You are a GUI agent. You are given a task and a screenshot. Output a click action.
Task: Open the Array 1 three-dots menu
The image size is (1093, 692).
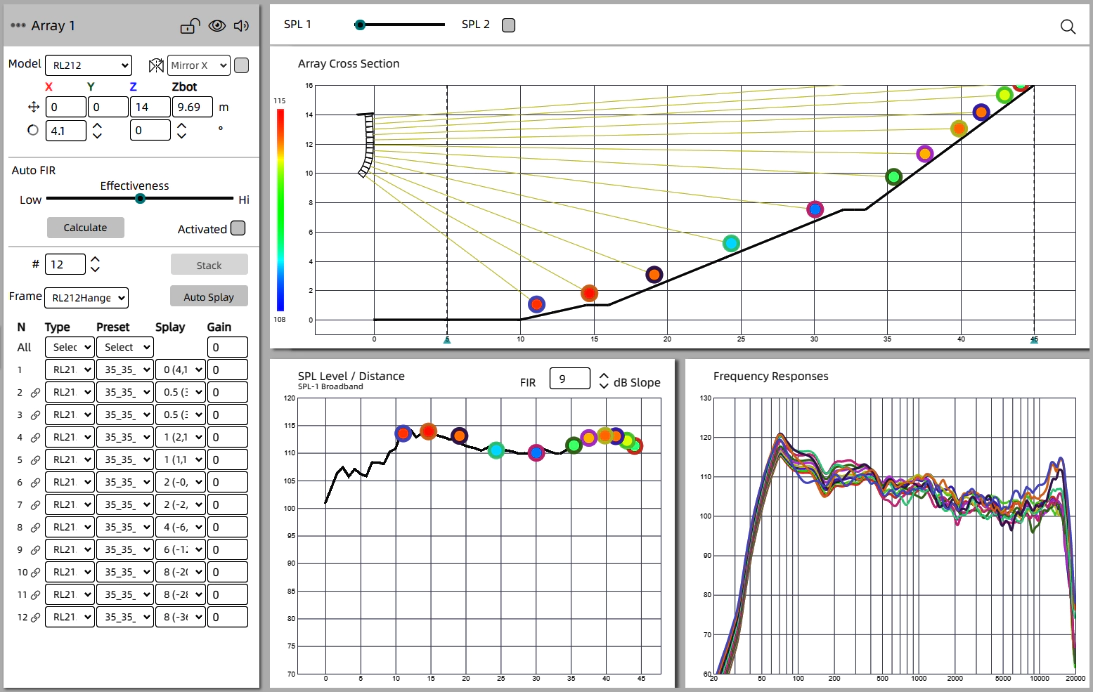coord(18,26)
